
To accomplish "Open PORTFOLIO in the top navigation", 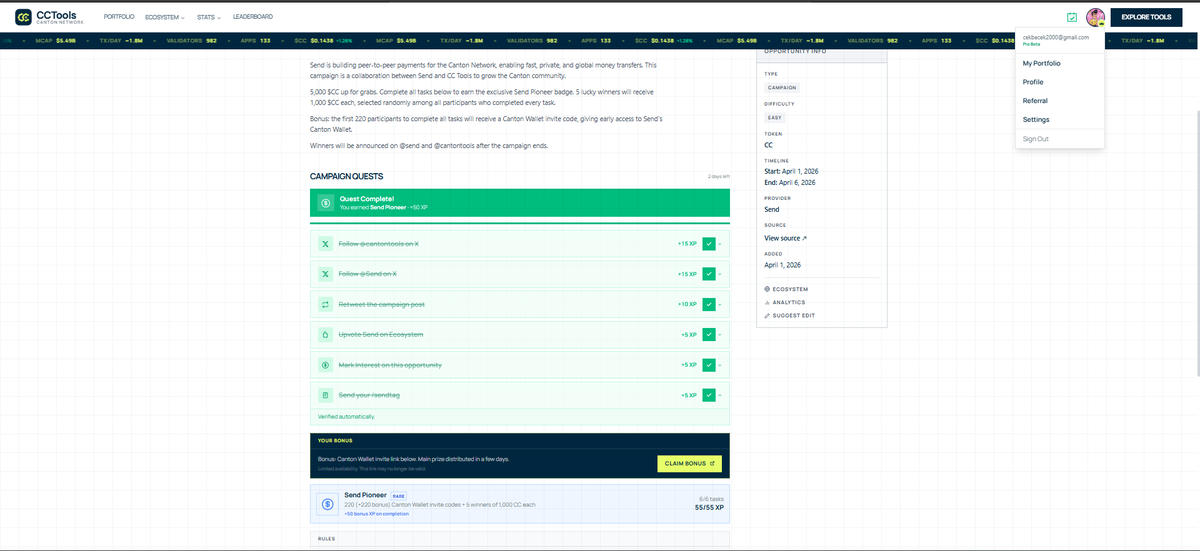I will 120,17.
